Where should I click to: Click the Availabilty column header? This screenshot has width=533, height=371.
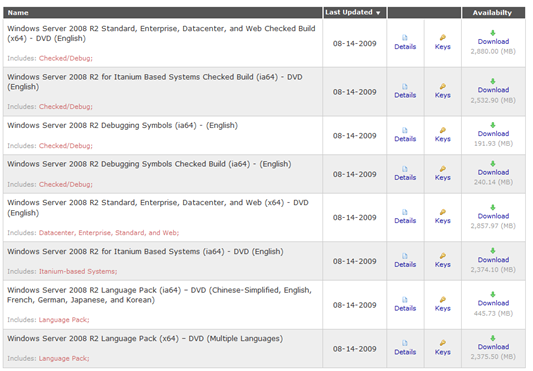492,13
